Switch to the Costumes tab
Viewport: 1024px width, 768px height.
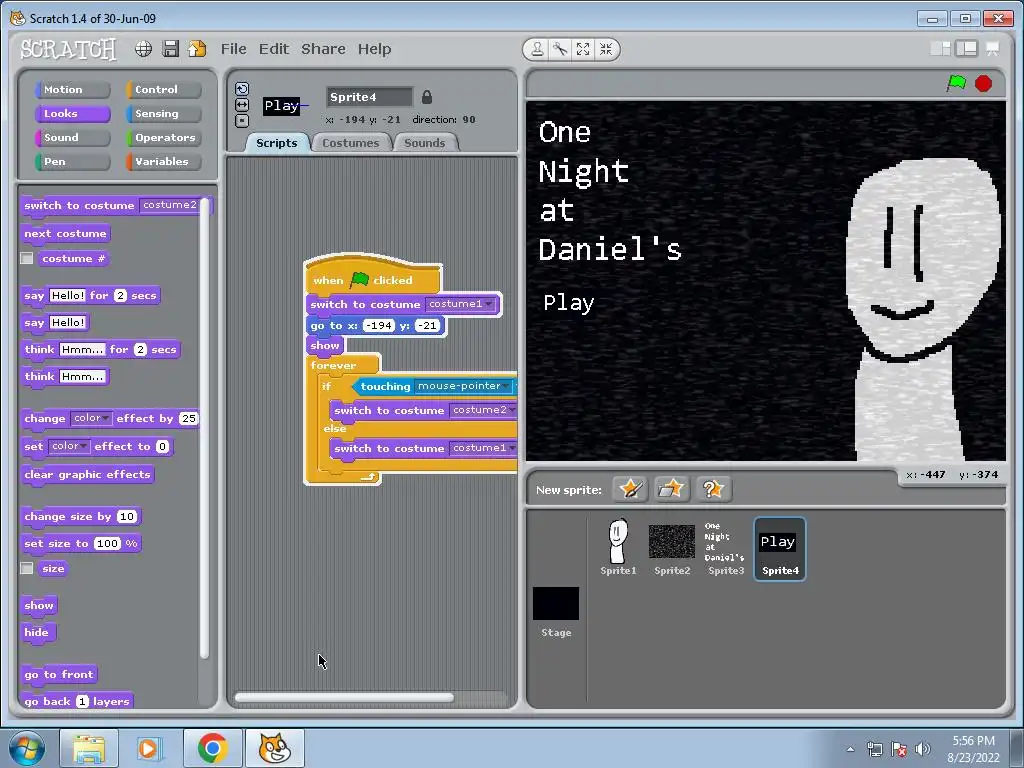(x=351, y=143)
